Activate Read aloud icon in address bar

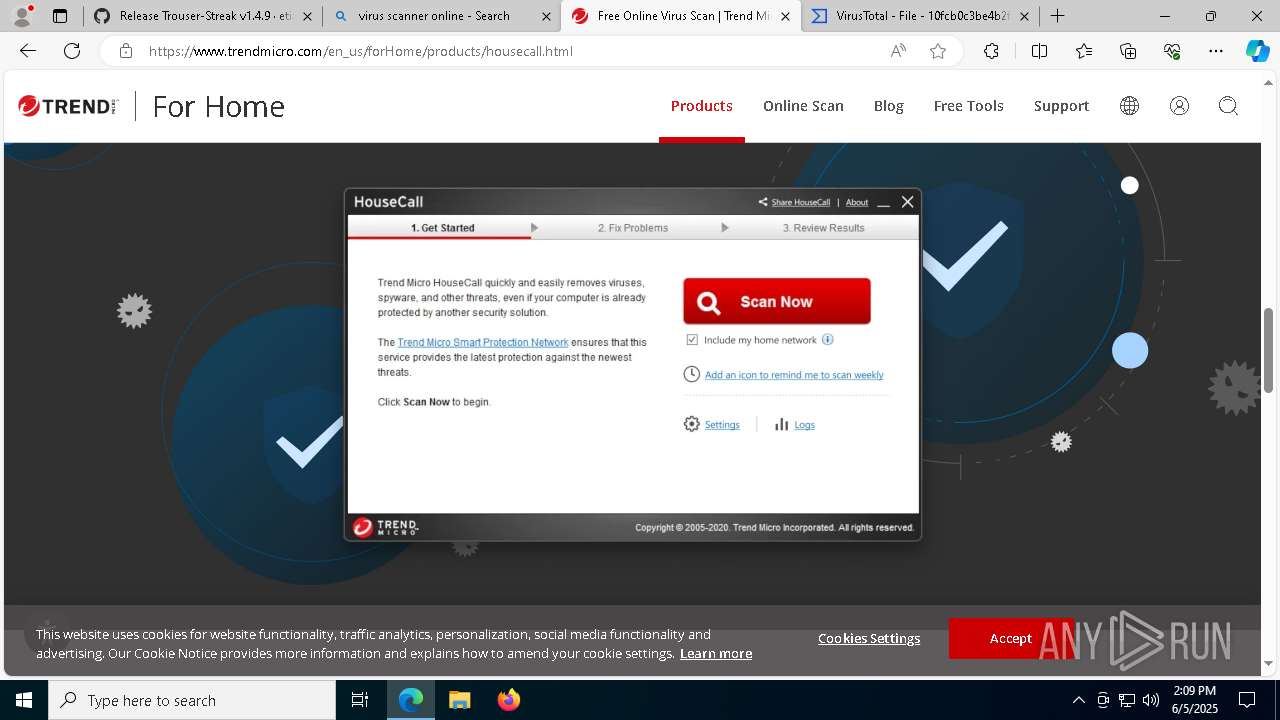click(x=898, y=51)
